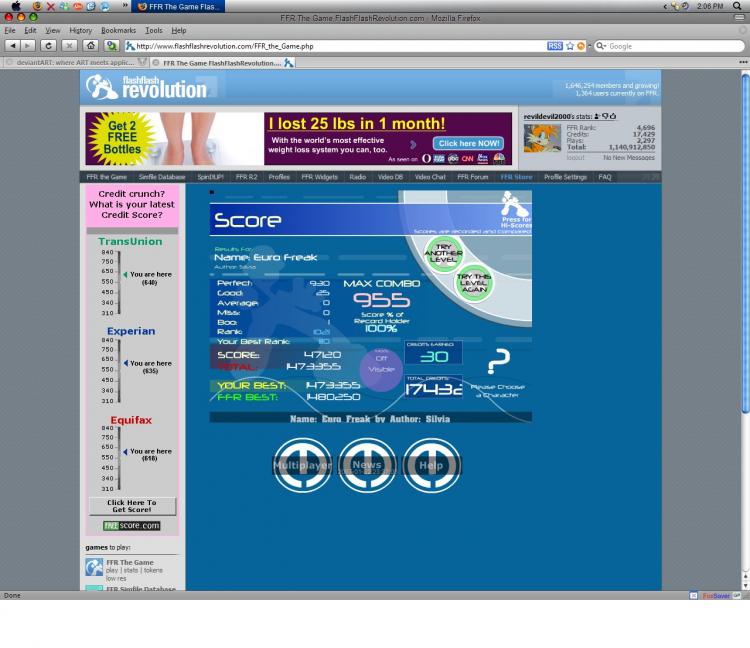
Task: Click the add-friend person icon by stats
Action: coord(597,116)
